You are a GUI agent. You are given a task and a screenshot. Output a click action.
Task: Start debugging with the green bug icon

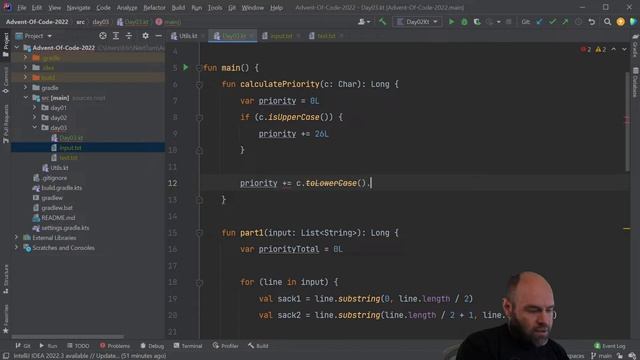click(464, 22)
